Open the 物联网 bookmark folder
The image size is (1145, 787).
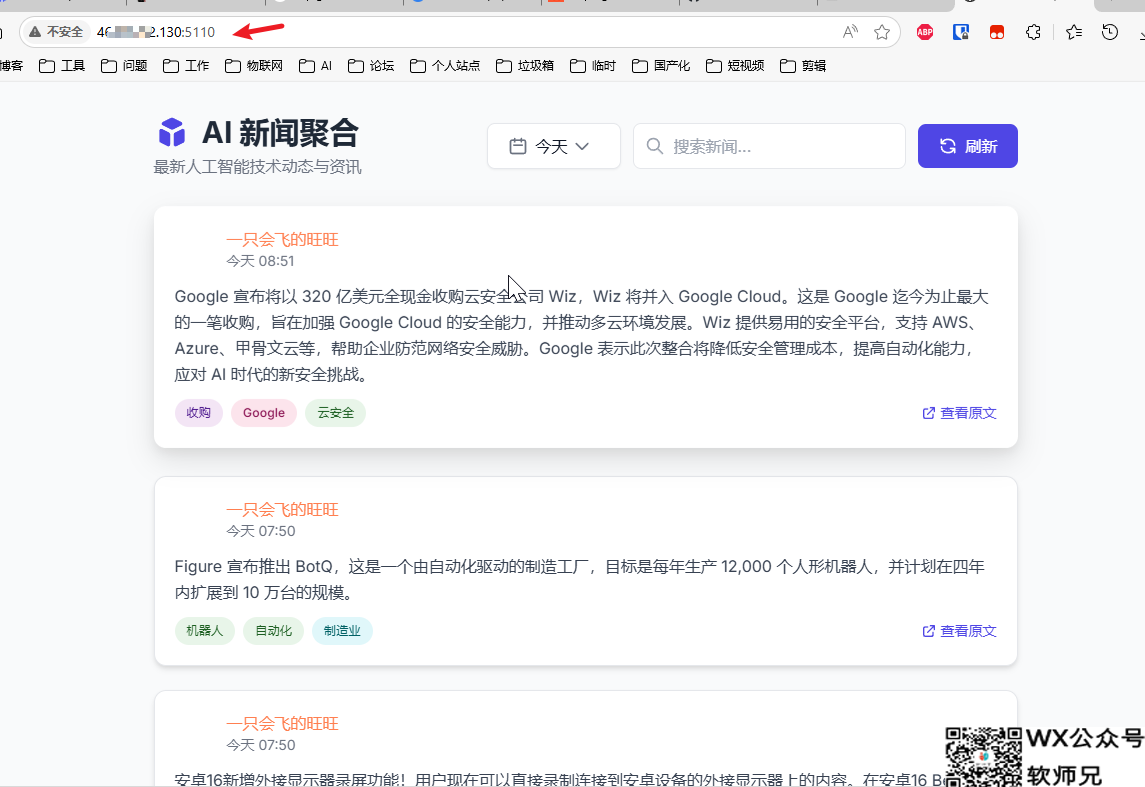click(x=254, y=66)
